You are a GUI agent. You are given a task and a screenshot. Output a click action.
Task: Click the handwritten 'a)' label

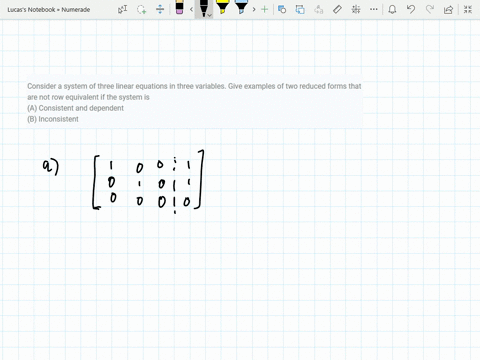(51, 167)
